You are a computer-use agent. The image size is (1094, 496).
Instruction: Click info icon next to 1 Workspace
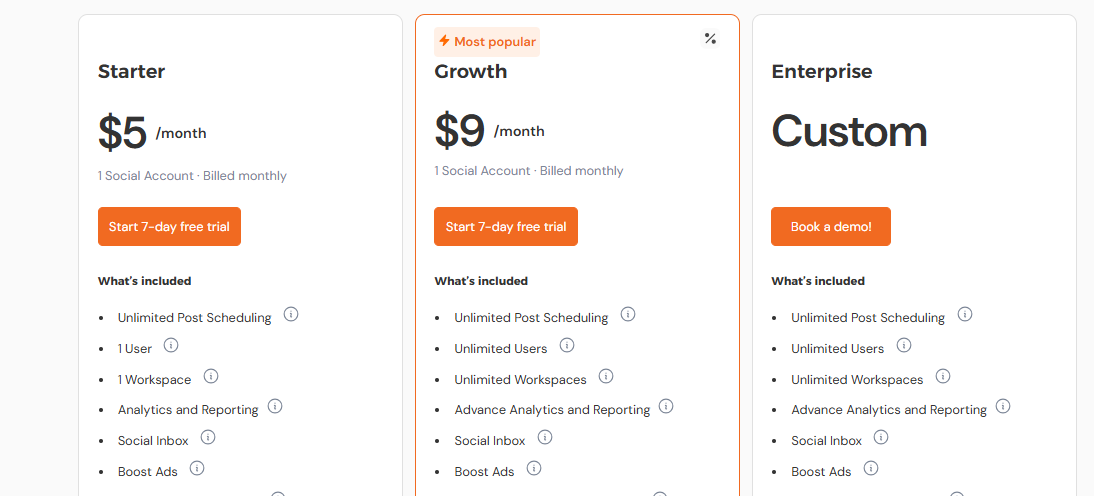(x=211, y=376)
